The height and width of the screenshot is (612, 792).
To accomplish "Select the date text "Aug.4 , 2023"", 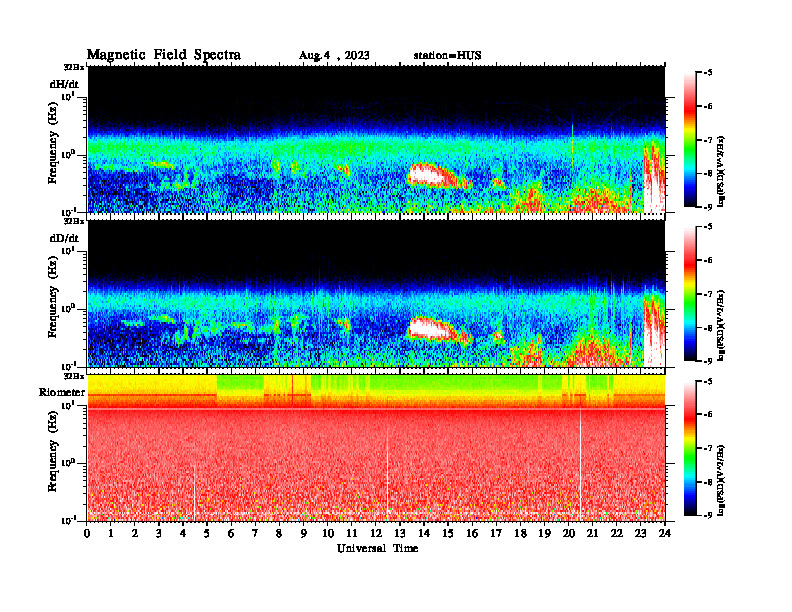I will [x=334, y=56].
